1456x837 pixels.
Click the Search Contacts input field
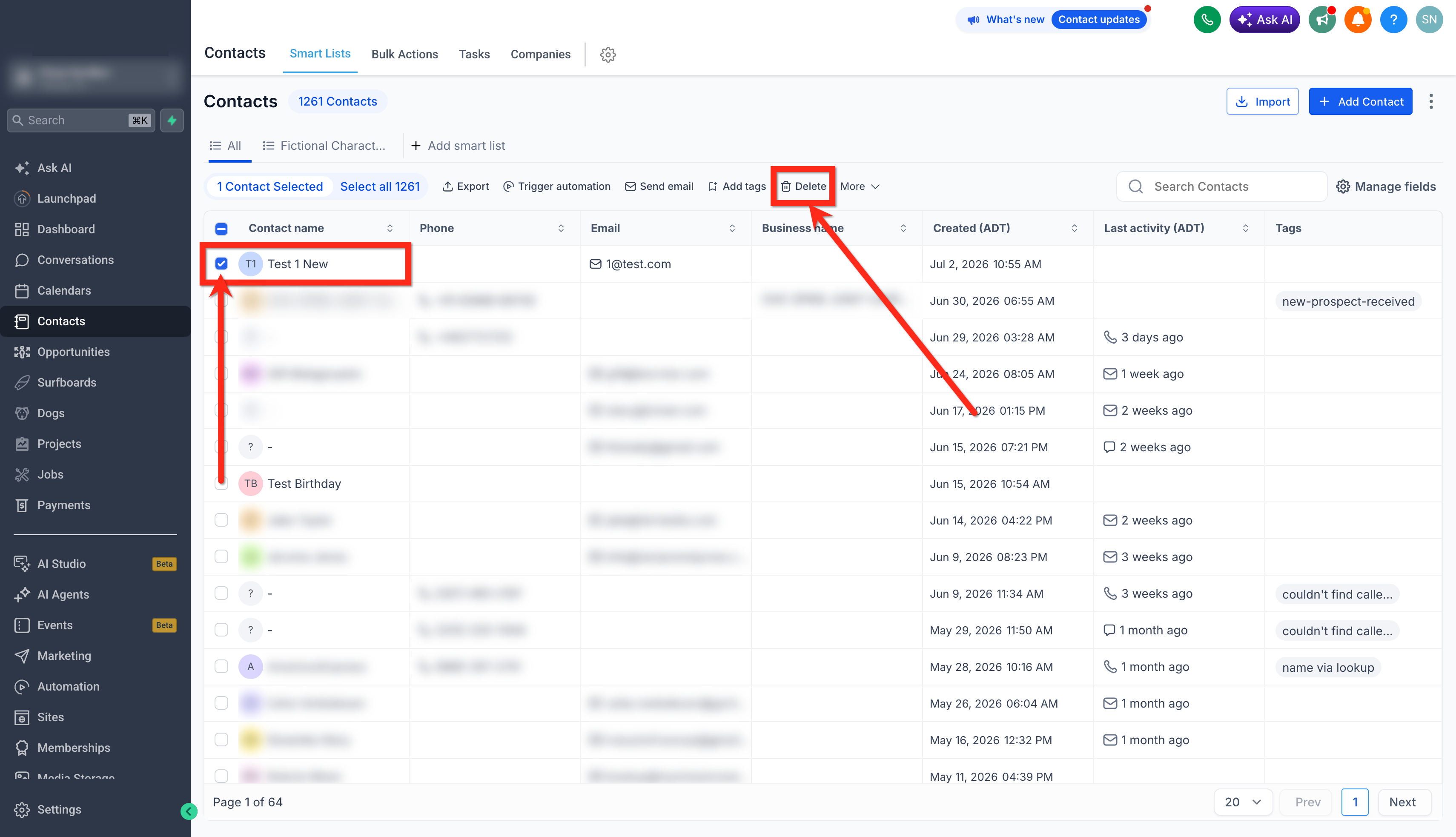pyautogui.click(x=1221, y=186)
